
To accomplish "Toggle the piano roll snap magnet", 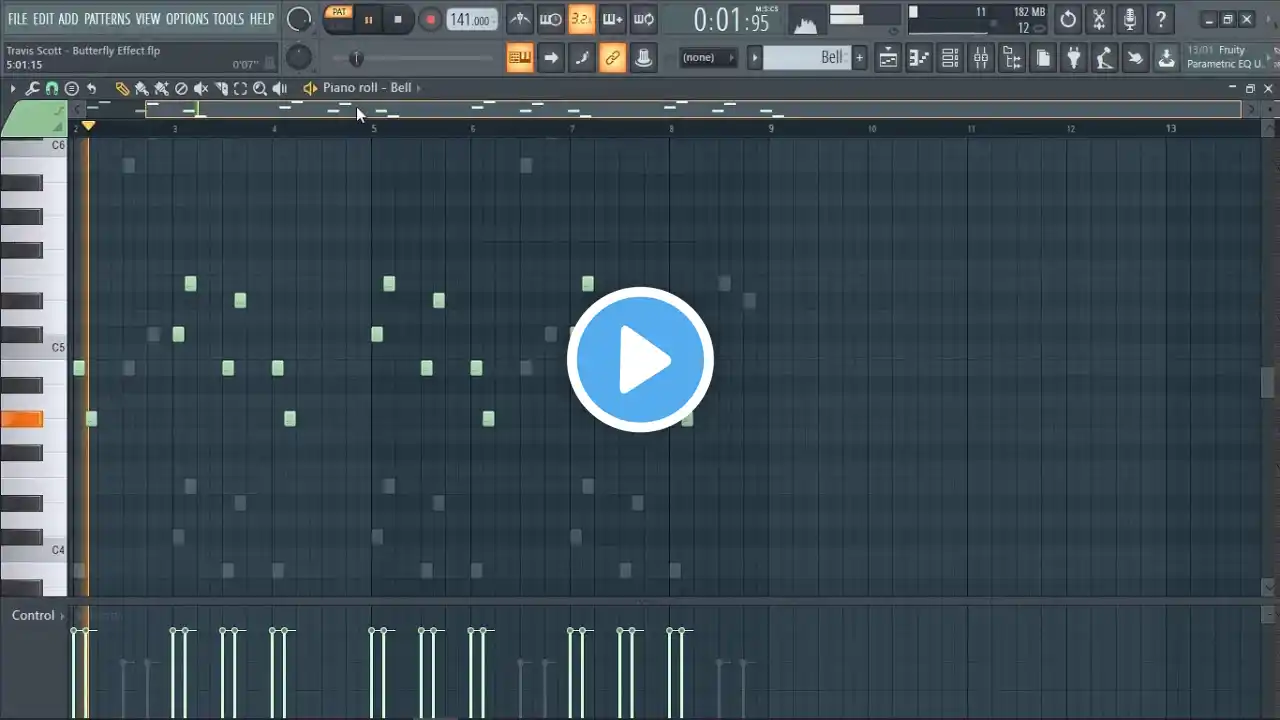I will pyautogui.click(x=52, y=88).
